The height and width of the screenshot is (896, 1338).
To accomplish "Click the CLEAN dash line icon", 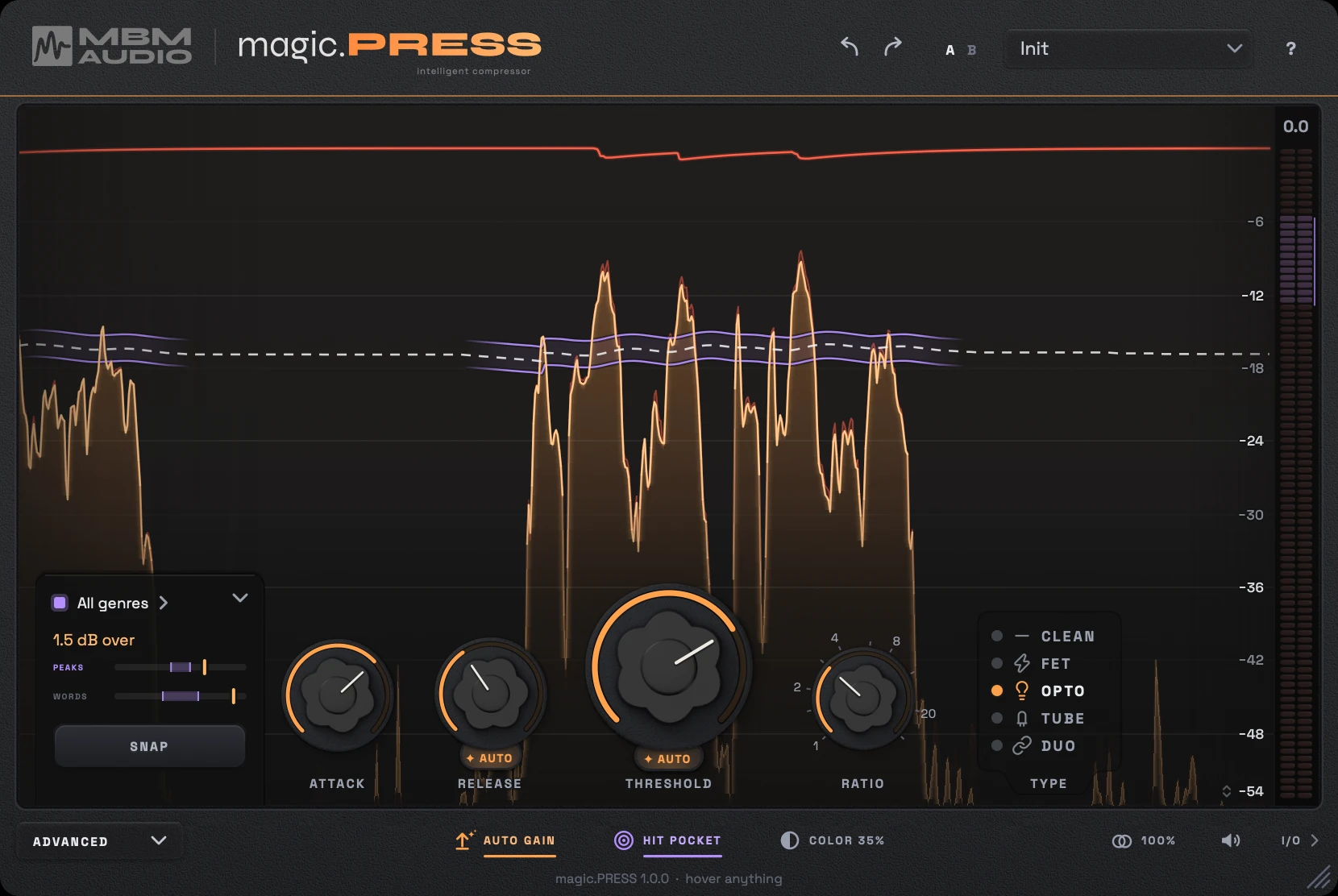I will [1022, 636].
